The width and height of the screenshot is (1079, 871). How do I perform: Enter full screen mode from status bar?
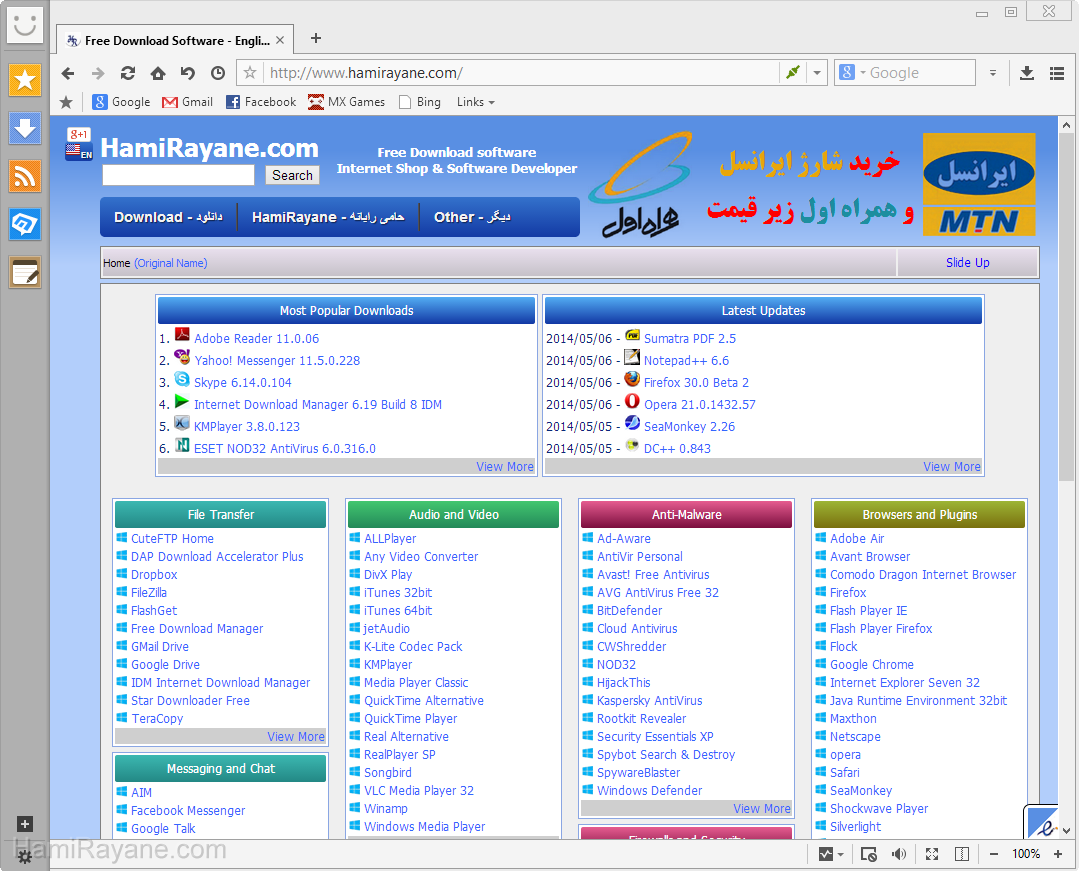click(932, 854)
